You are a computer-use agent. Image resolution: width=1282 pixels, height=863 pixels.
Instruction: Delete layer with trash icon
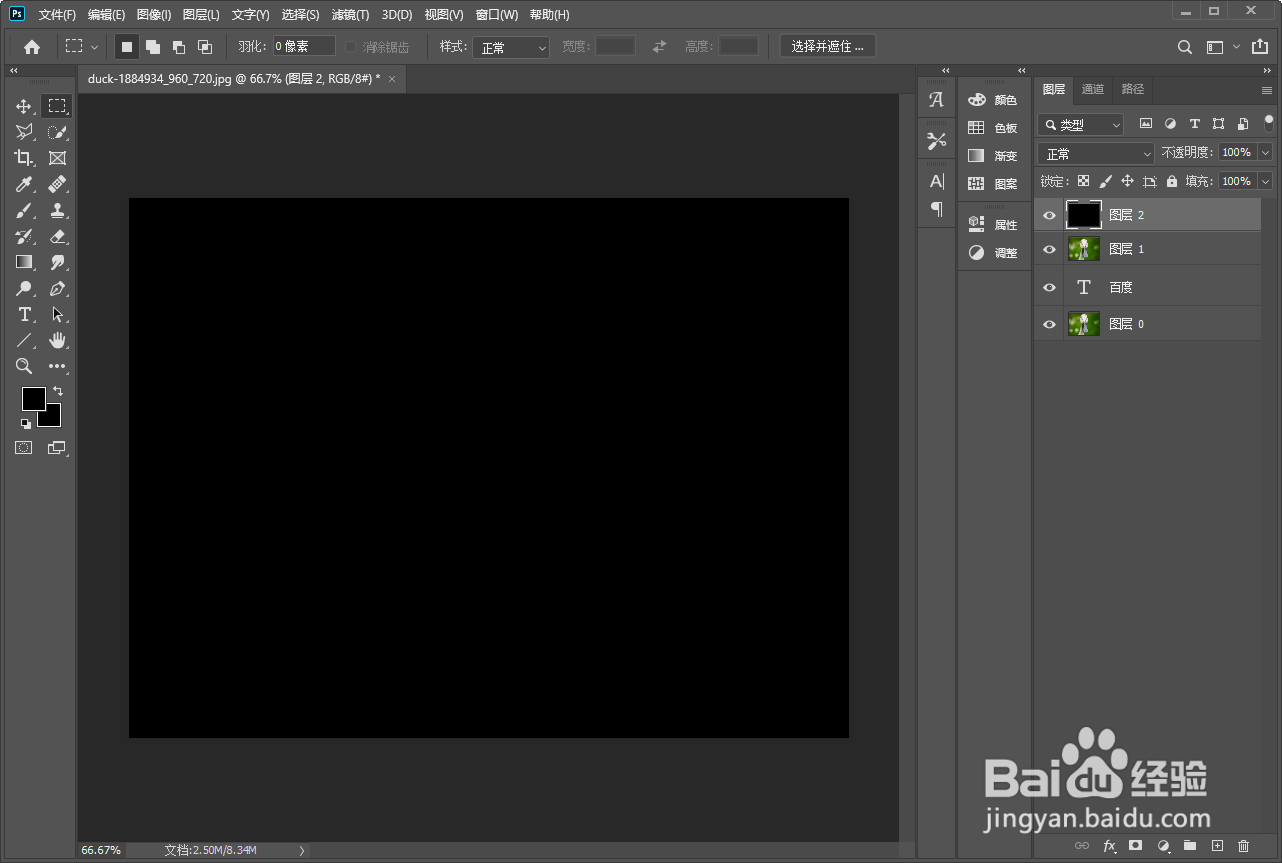coord(1244,846)
